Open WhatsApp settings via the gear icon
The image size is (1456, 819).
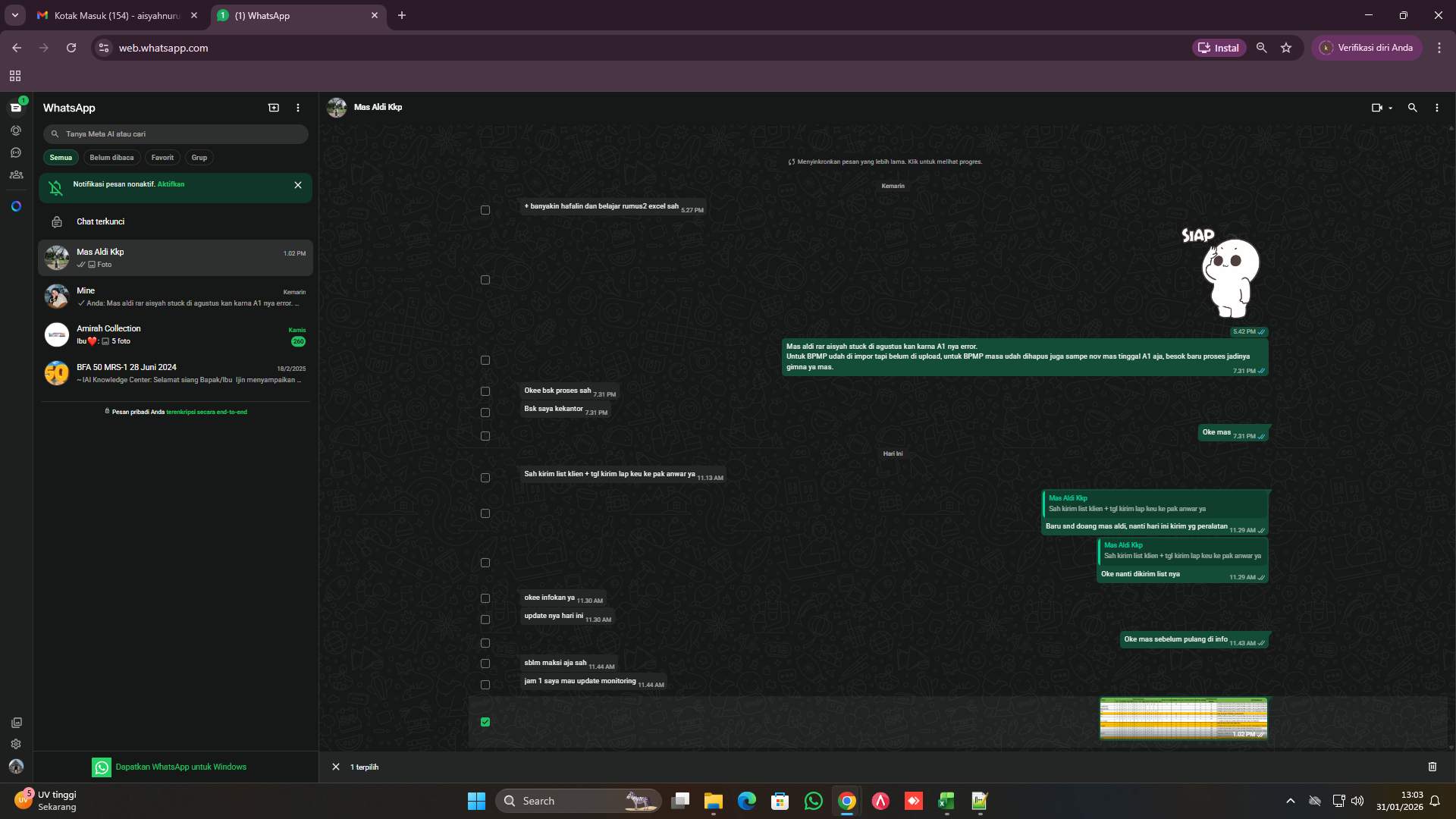(x=16, y=744)
